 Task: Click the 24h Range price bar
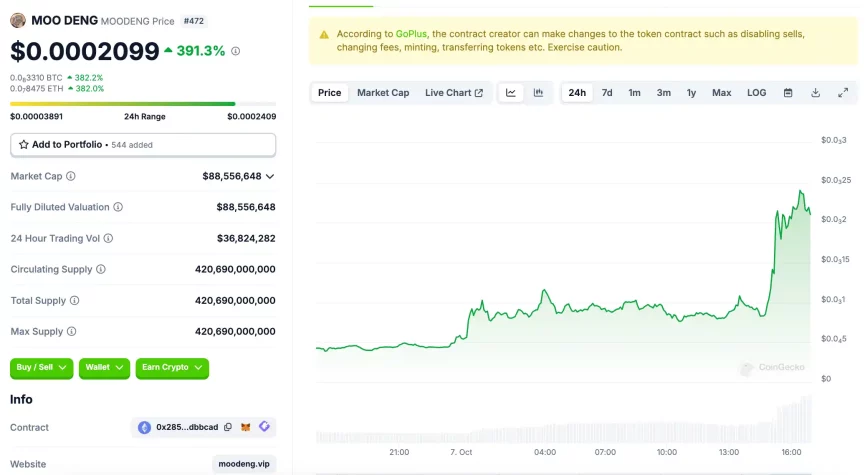click(x=143, y=103)
